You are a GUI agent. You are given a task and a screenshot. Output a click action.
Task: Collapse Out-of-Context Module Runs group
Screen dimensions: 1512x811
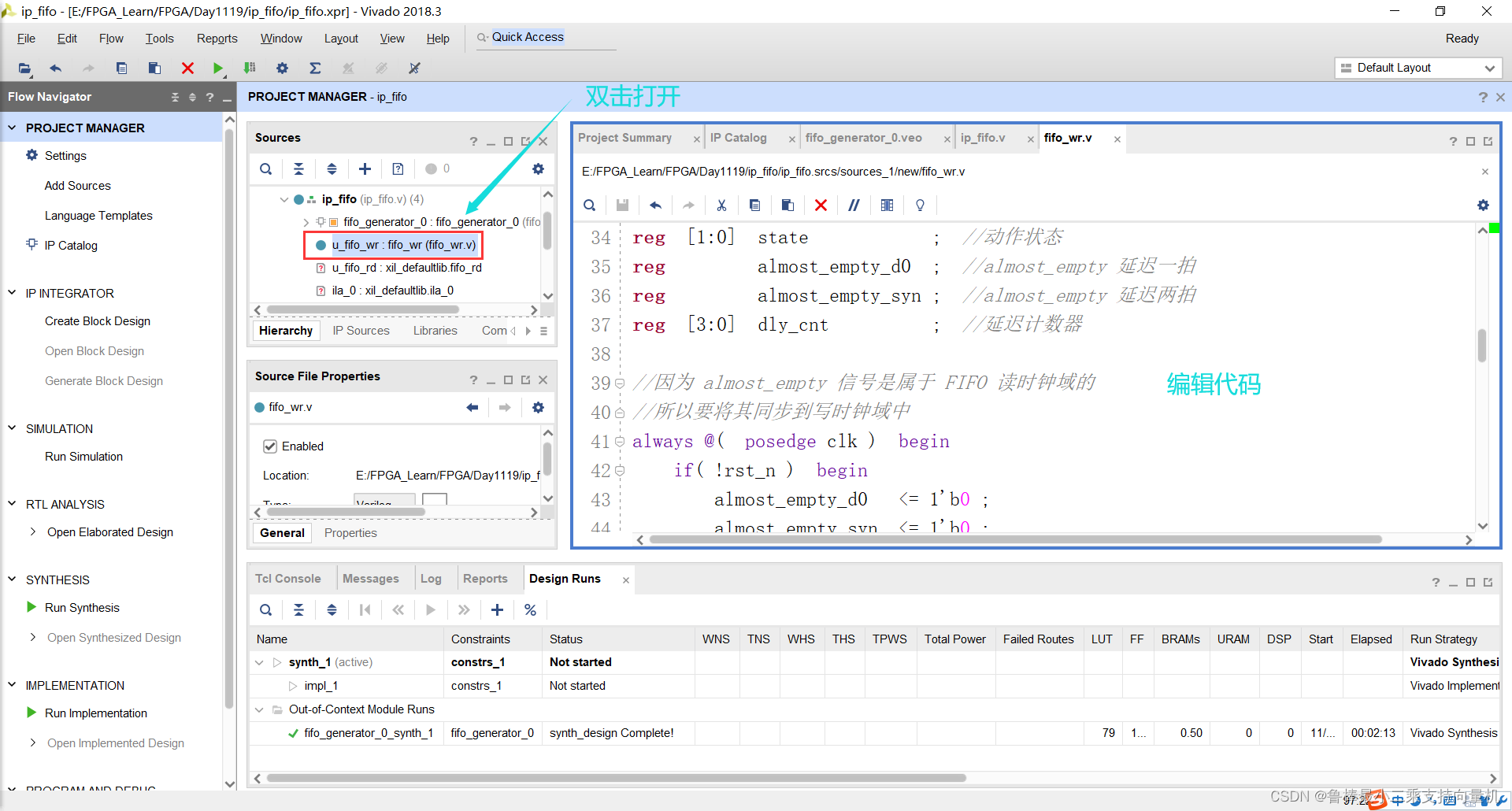click(x=259, y=710)
